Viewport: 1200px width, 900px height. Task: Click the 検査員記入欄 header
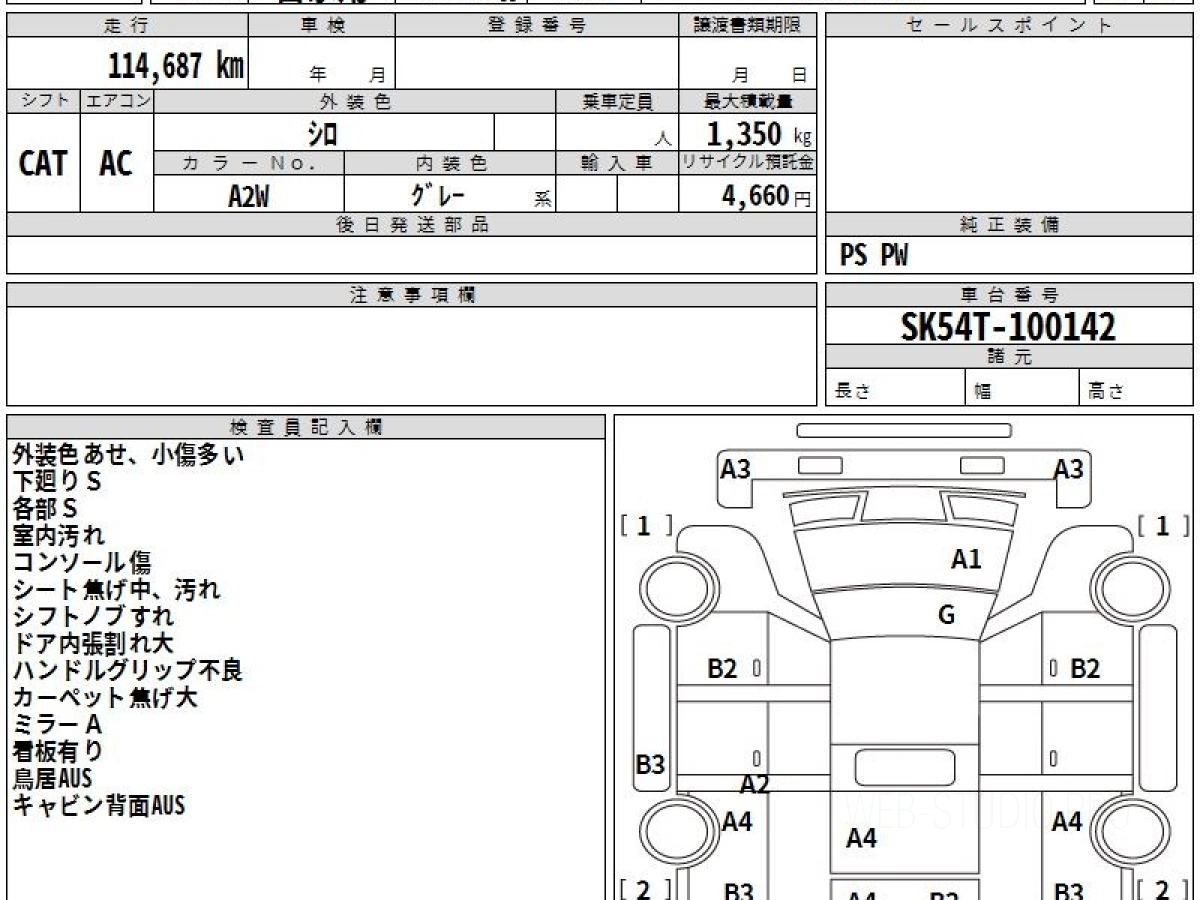click(x=306, y=427)
